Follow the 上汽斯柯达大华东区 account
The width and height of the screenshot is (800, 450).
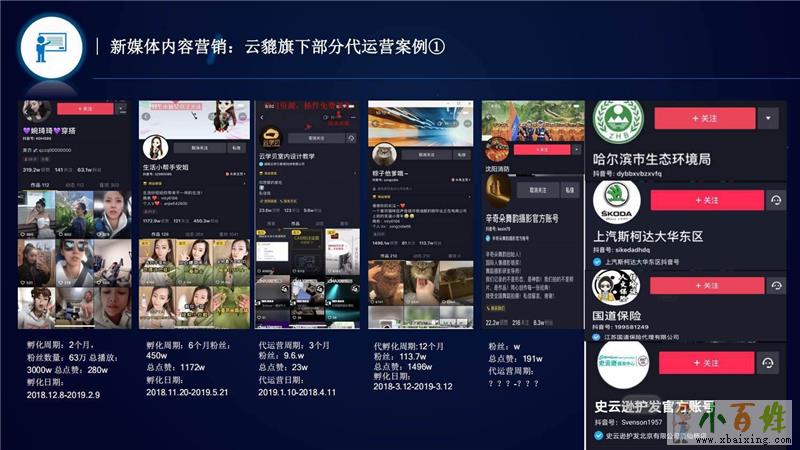click(707, 200)
